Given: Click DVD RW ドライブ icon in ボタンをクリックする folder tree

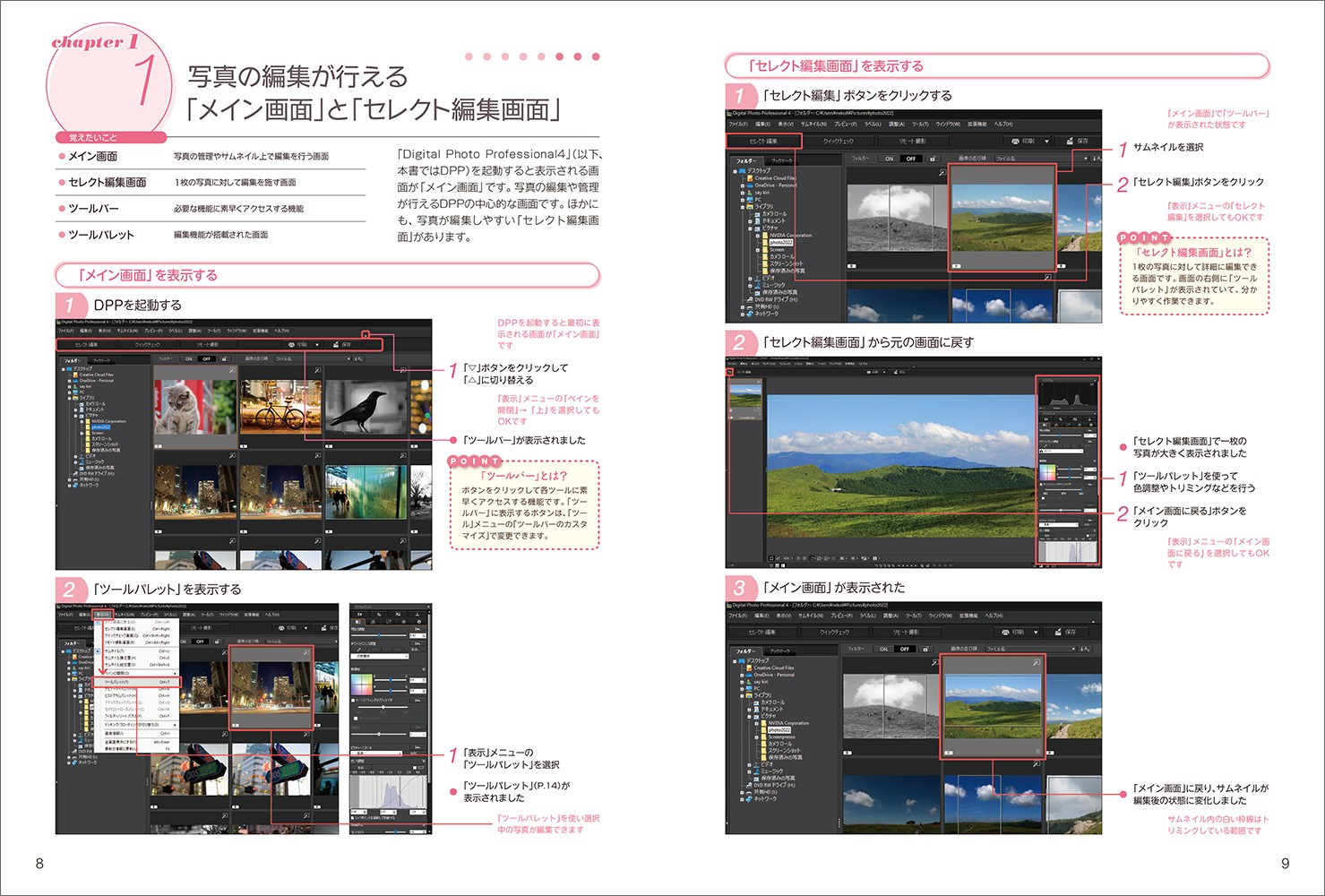Looking at the screenshot, I should 750,300.
